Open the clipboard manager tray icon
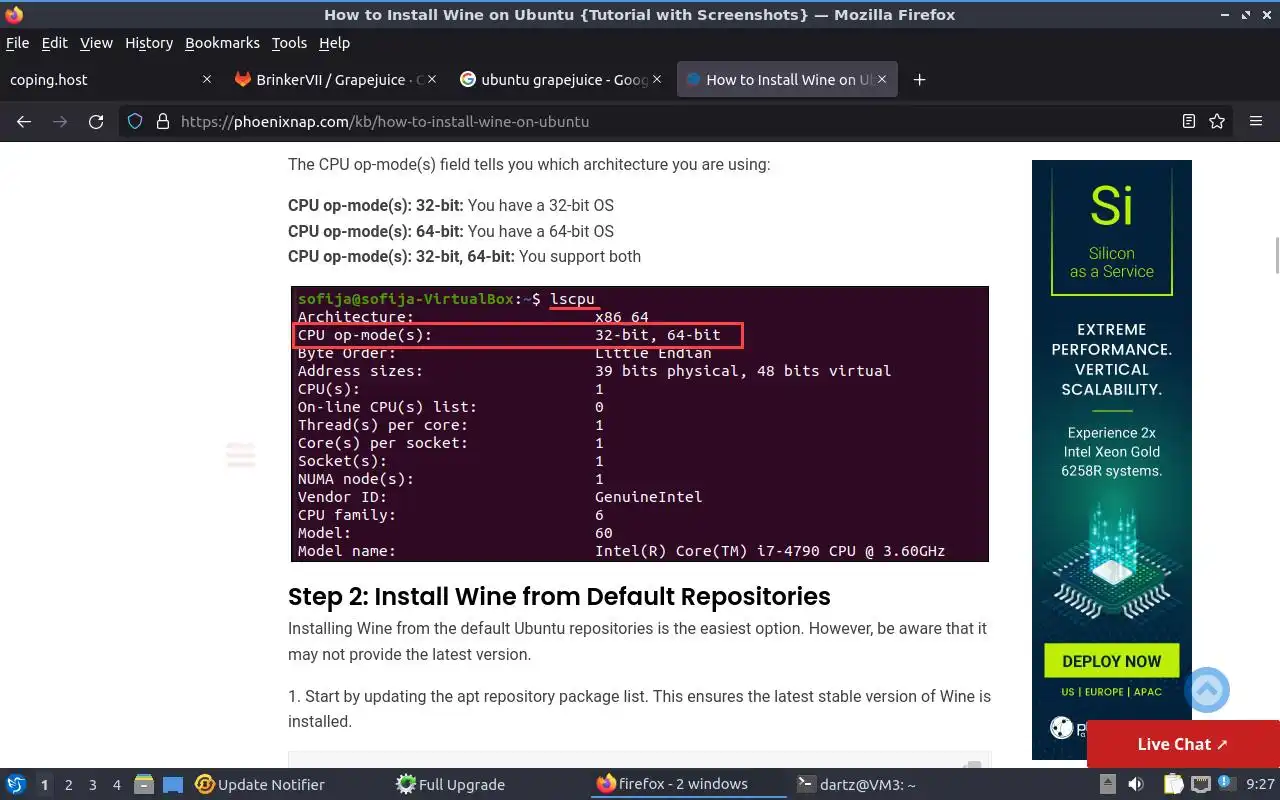The height and width of the screenshot is (800, 1280). pos(1174,784)
